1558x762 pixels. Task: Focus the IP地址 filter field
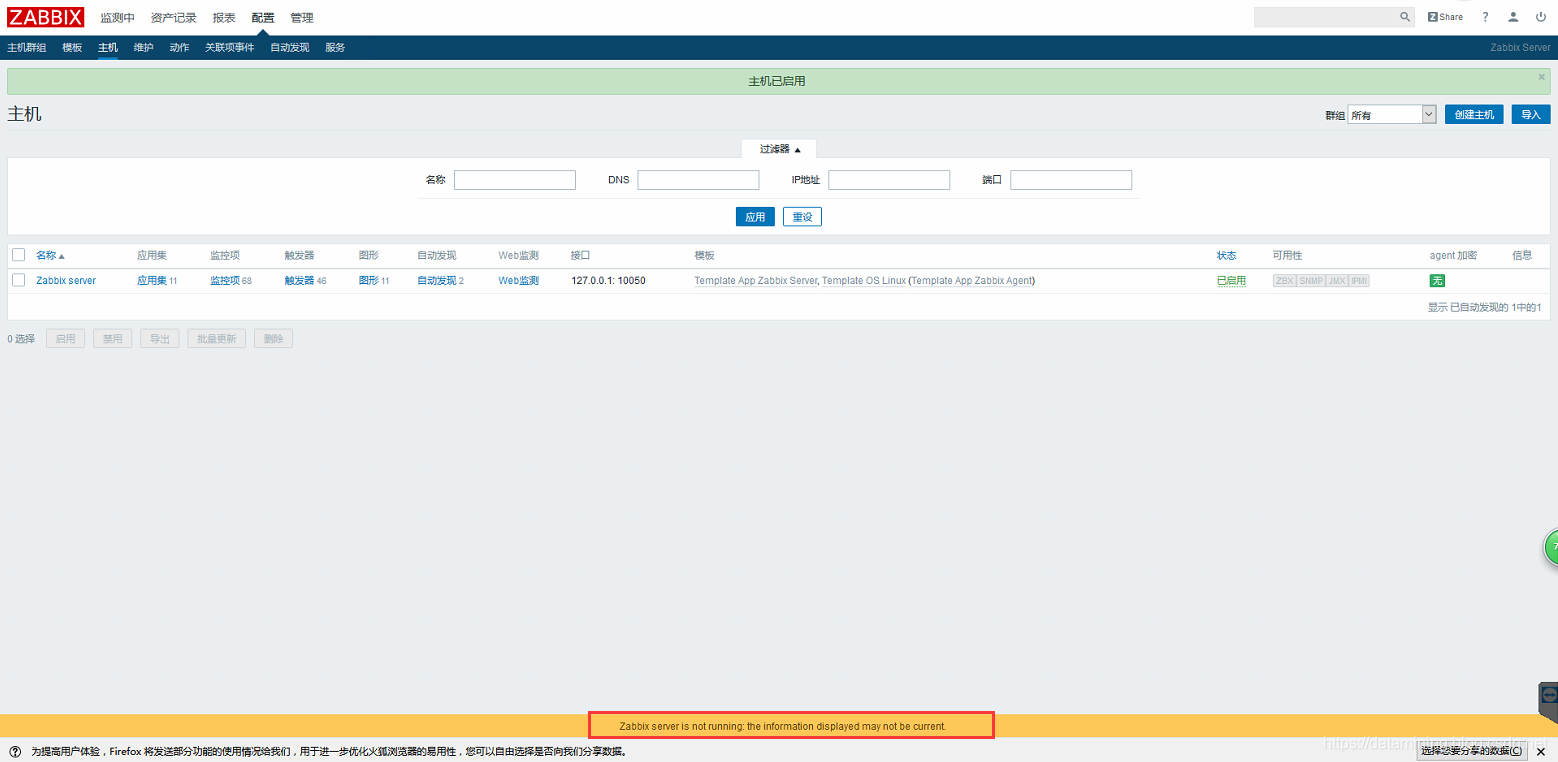point(889,180)
